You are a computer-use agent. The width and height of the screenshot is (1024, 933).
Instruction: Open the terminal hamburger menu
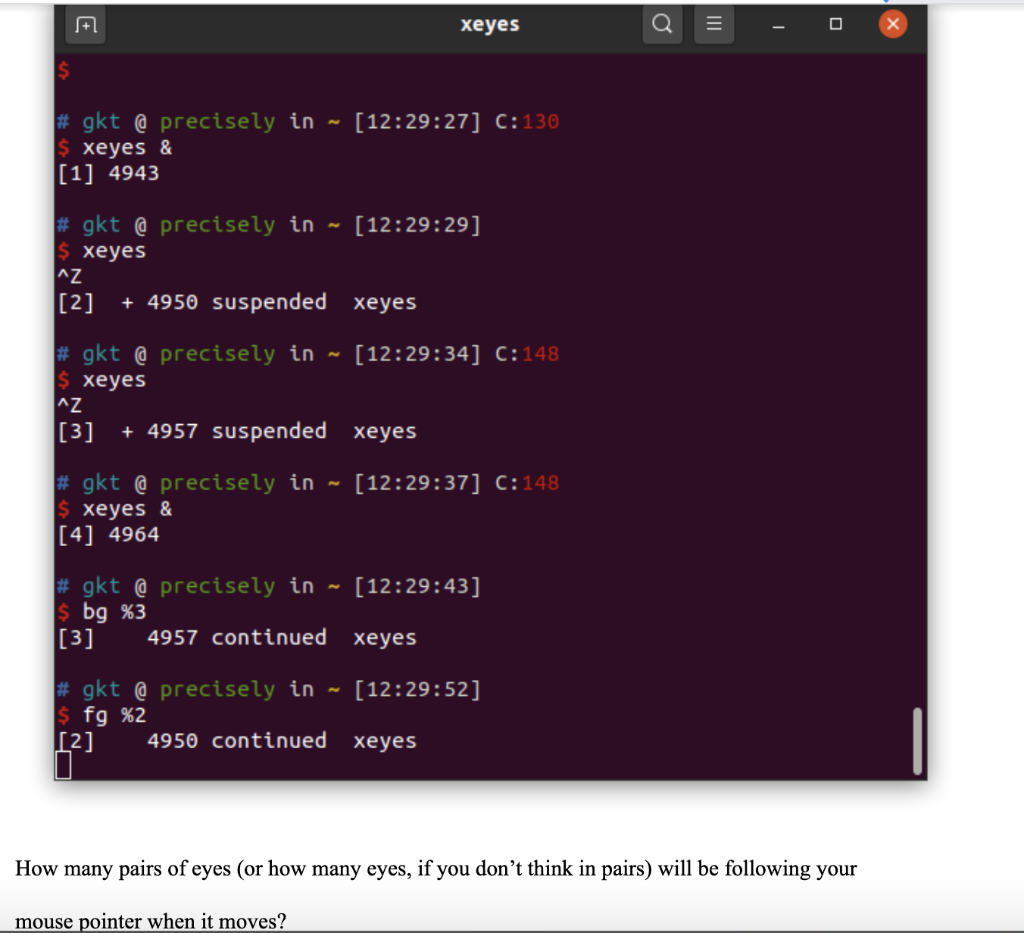pyautogui.click(x=714, y=24)
